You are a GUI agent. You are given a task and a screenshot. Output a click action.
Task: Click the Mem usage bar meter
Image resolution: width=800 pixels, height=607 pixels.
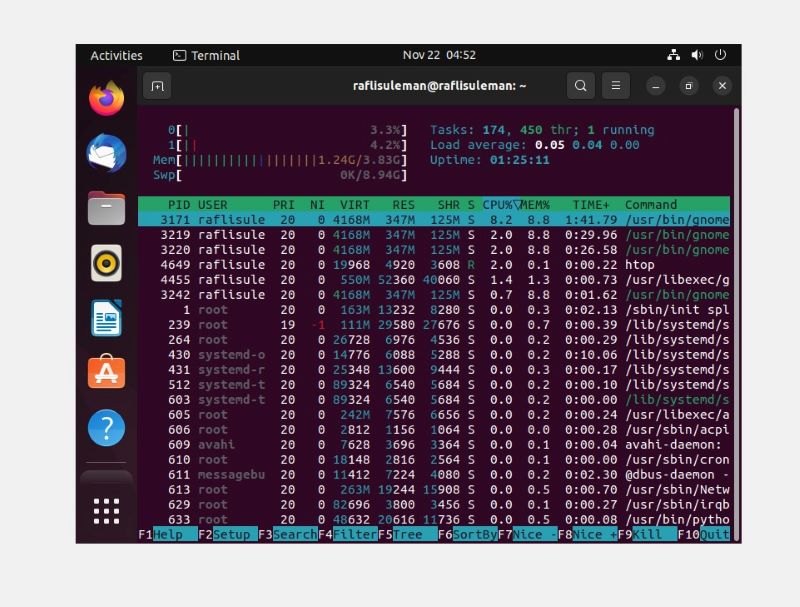tap(280, 160)
